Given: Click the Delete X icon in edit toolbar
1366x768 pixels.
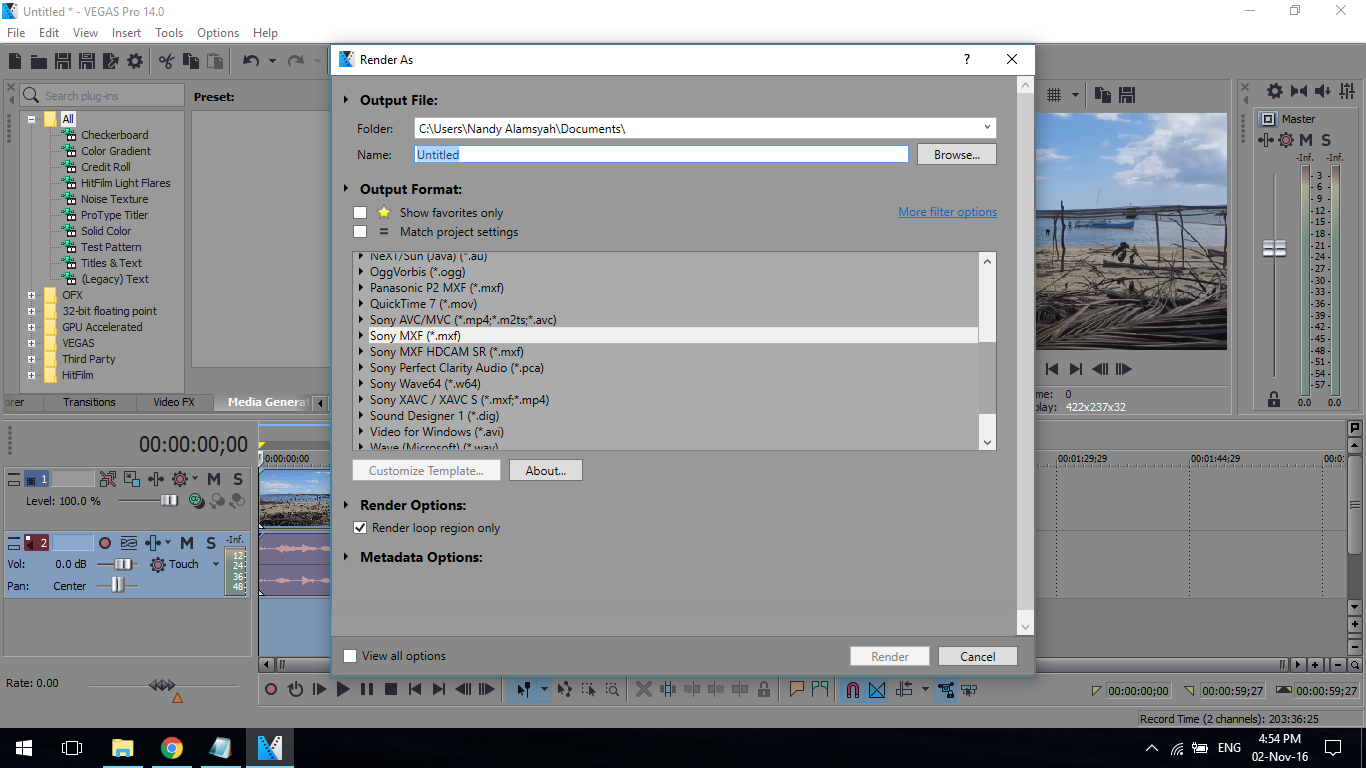Looking at the screenshot, I should coord(644,689).
